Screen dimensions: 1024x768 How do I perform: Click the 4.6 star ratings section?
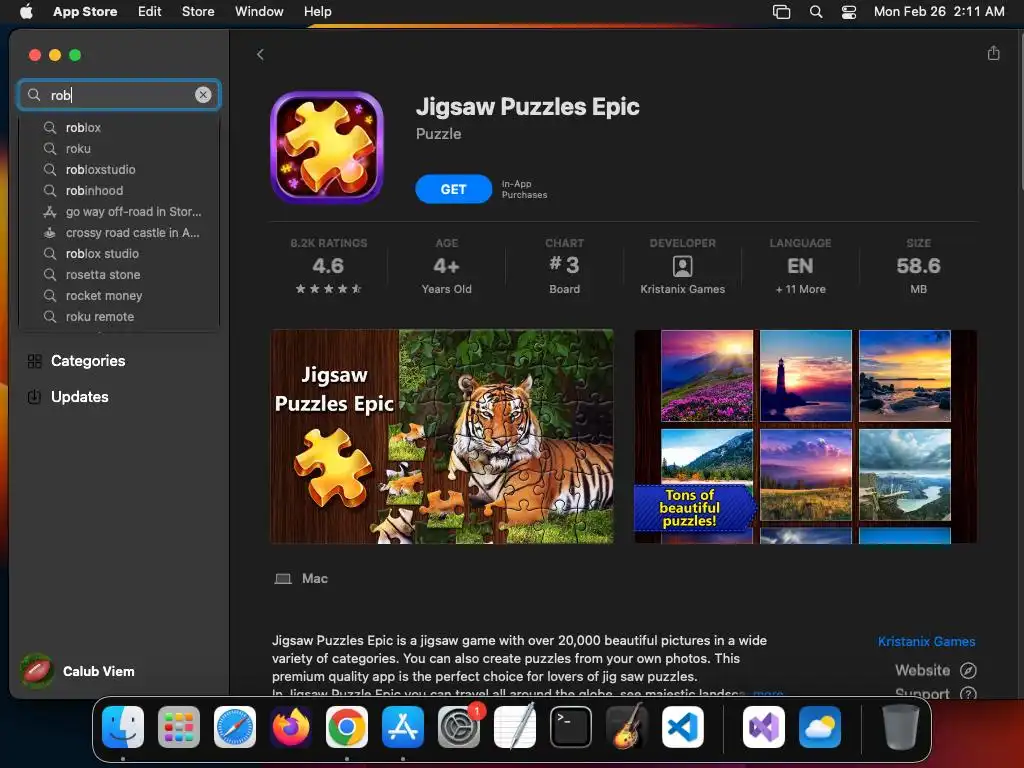pyautogui.click(x=328, y=266)
